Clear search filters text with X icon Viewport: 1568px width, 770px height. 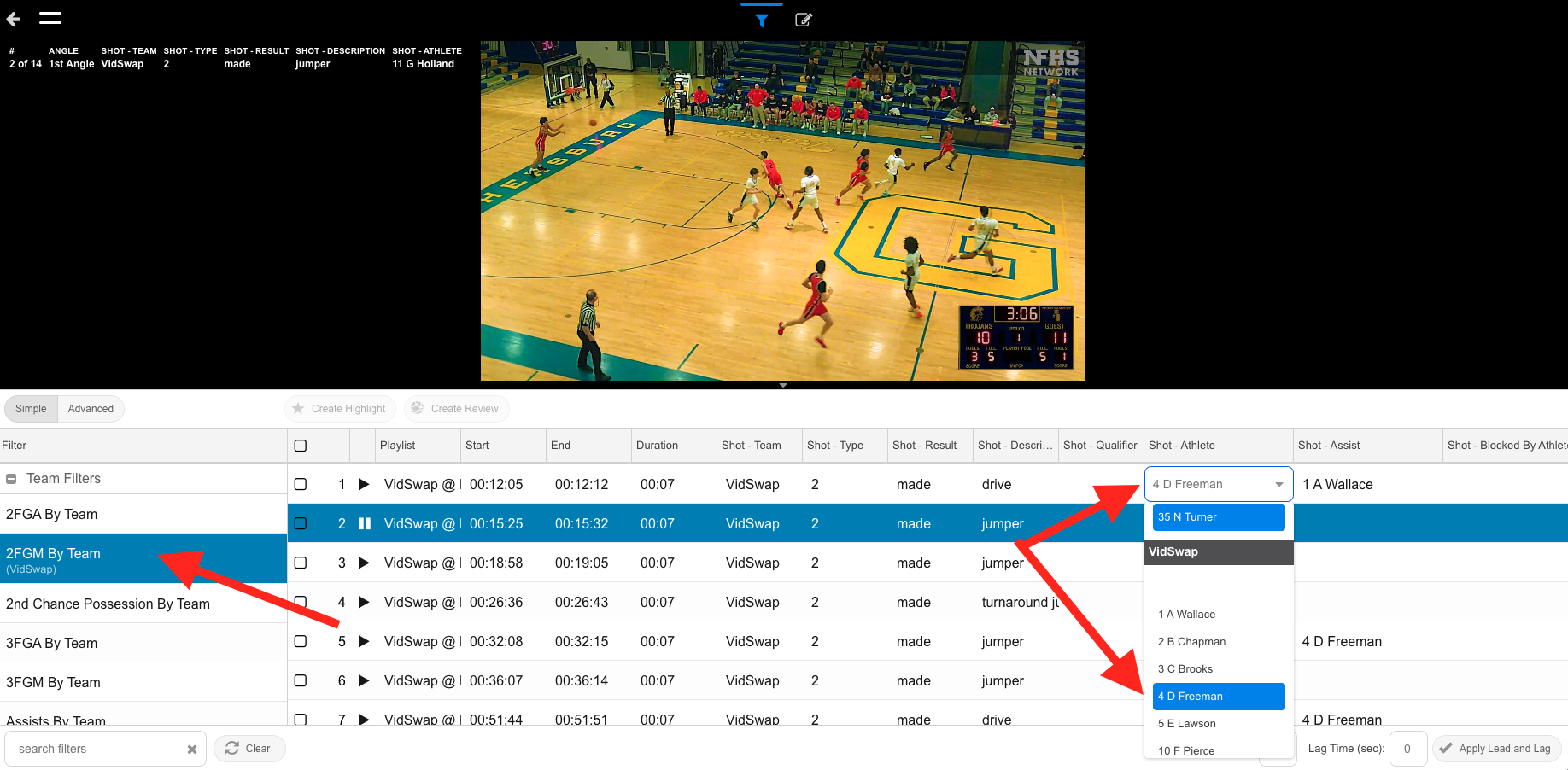coord(192,750)
